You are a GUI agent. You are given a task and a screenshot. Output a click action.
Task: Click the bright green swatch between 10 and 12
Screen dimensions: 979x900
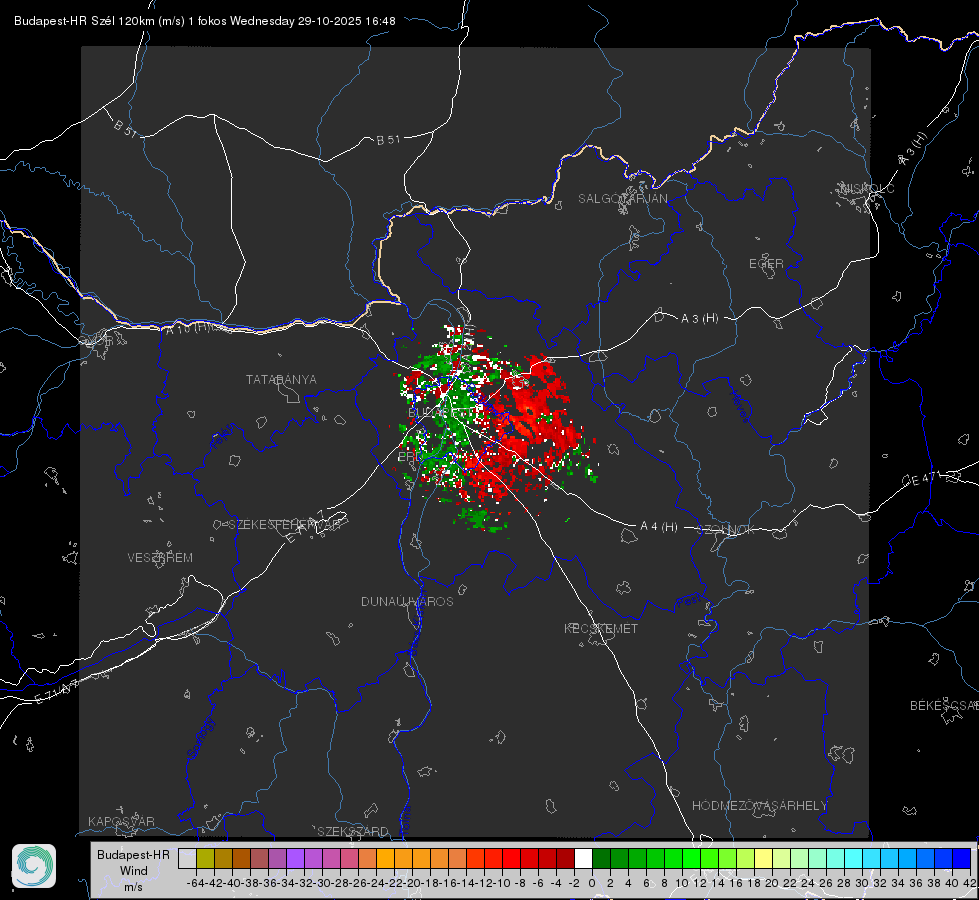click(x=691, y=858)
